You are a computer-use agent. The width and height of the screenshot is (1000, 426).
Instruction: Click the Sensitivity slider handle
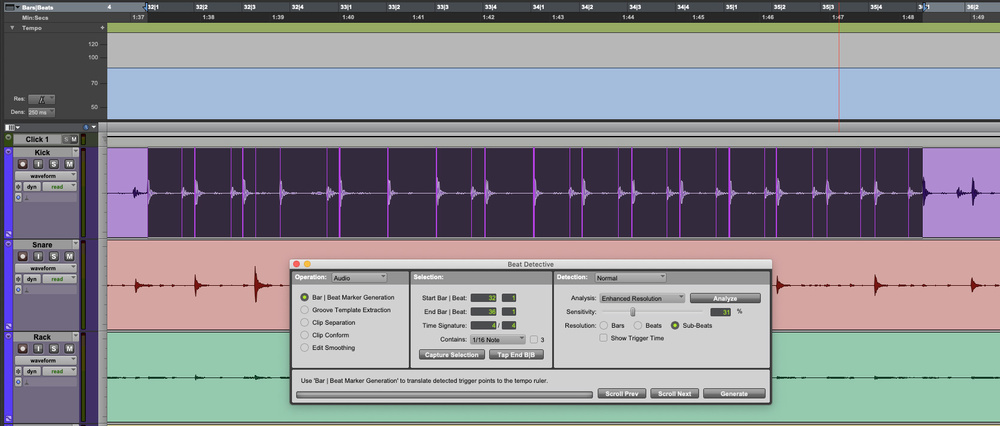pos(633,312)
